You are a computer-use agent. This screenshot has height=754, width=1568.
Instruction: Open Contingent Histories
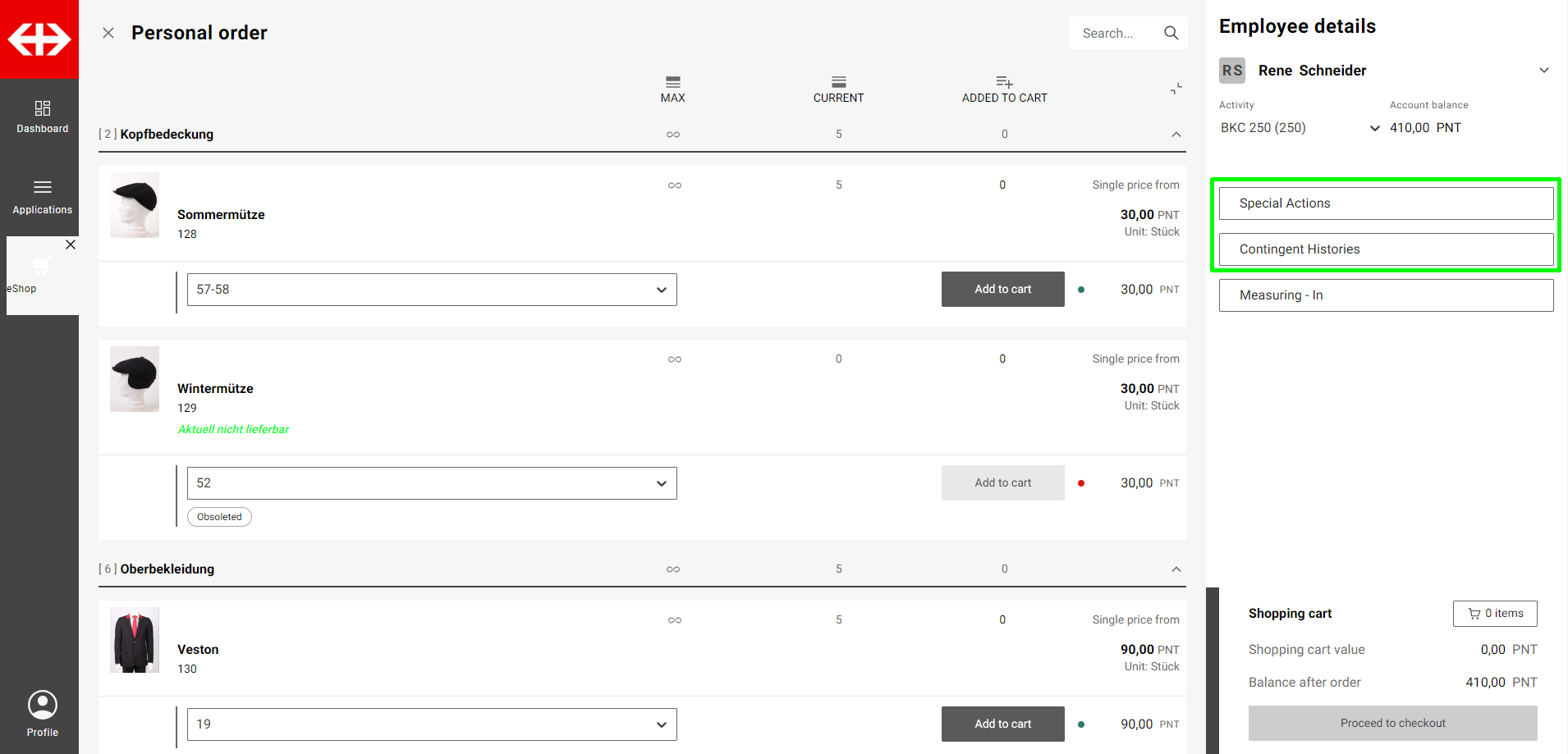tap(1386, 249)
